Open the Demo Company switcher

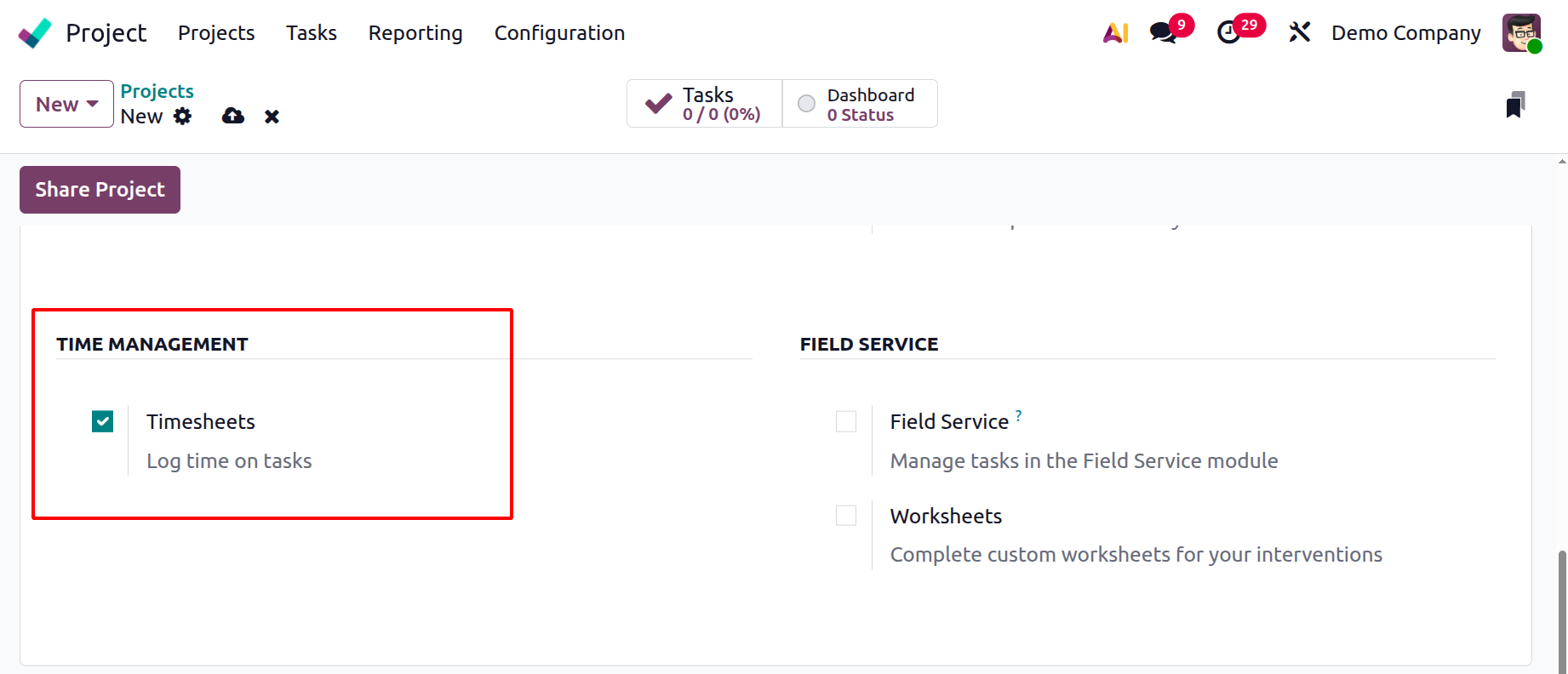click(1405, 33)
